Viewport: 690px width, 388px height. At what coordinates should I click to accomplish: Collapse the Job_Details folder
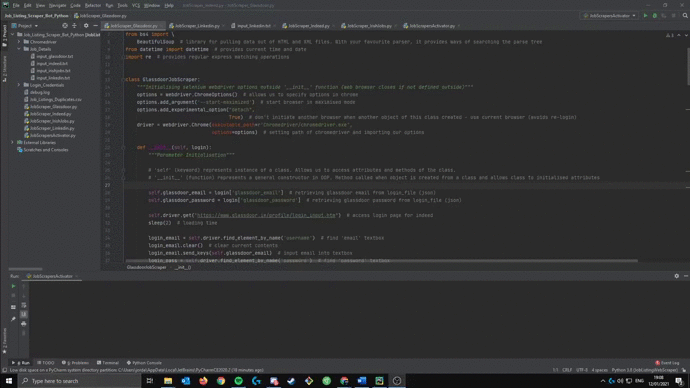(19, 49)
